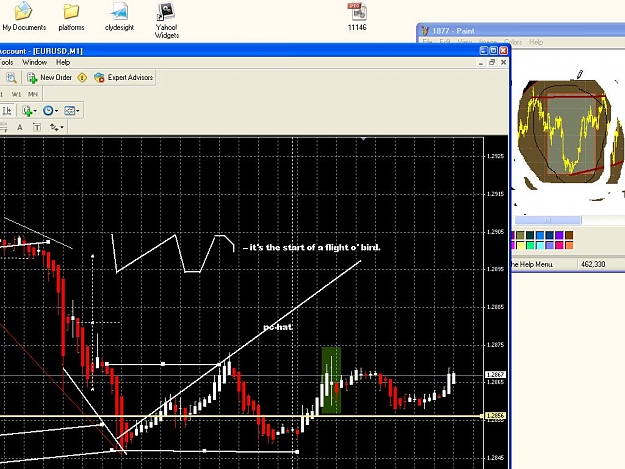625x469 pixels.
Task: Restore down the inner chart window
Action: coord(492,63)
